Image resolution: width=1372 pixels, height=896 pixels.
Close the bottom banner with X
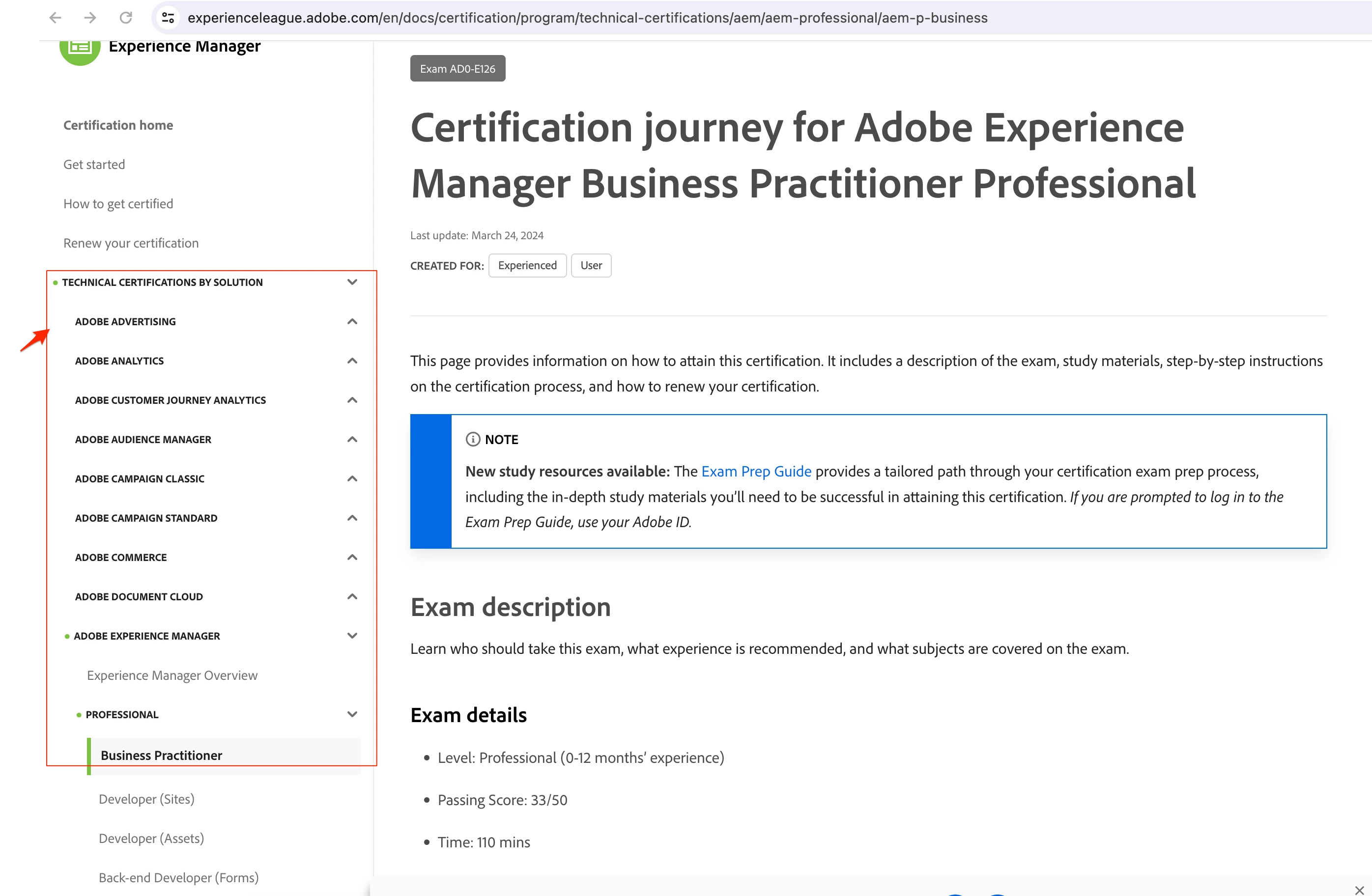point(1359,890)
